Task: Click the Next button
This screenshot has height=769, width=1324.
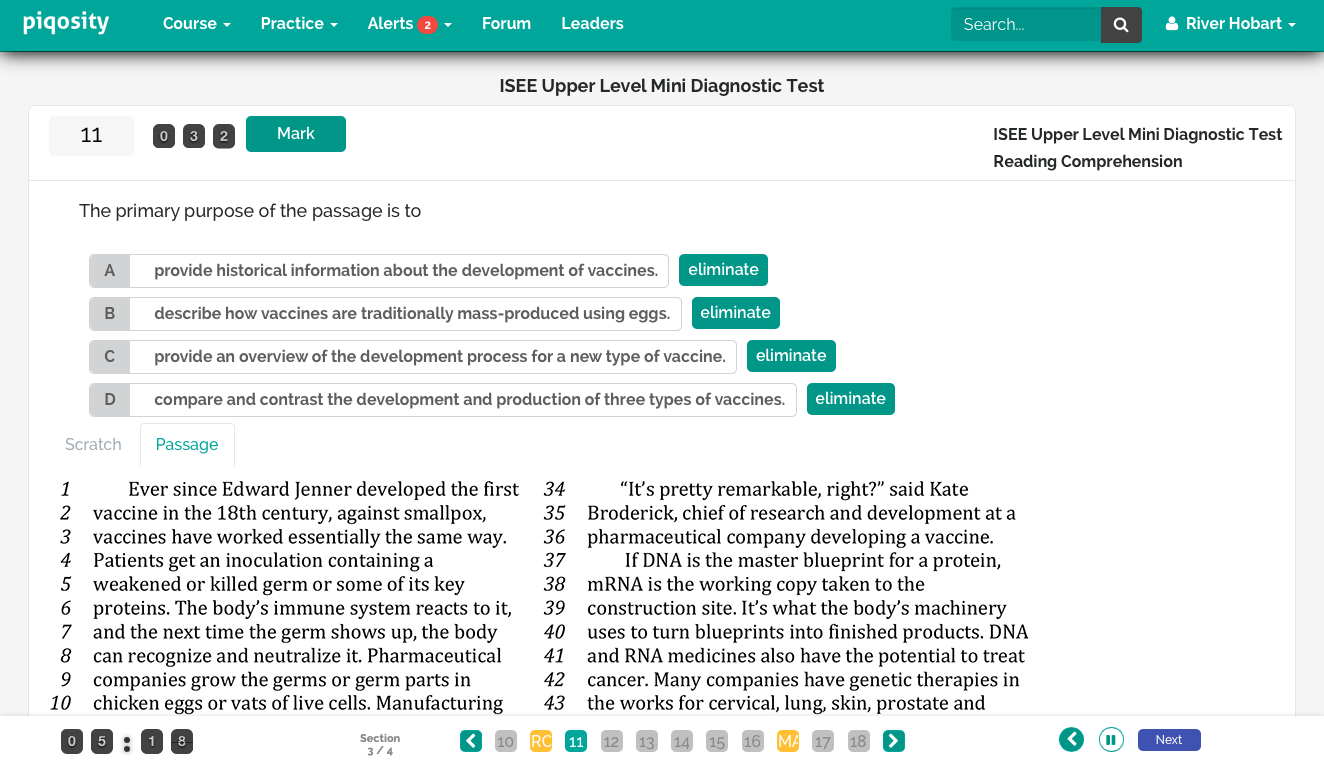Action: [x=1168, y=740]
